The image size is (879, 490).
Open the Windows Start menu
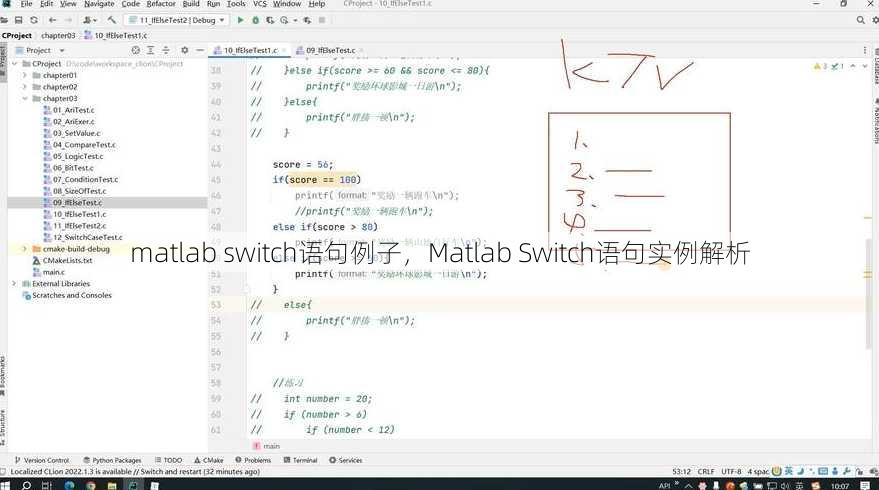(x=6, y=485)
